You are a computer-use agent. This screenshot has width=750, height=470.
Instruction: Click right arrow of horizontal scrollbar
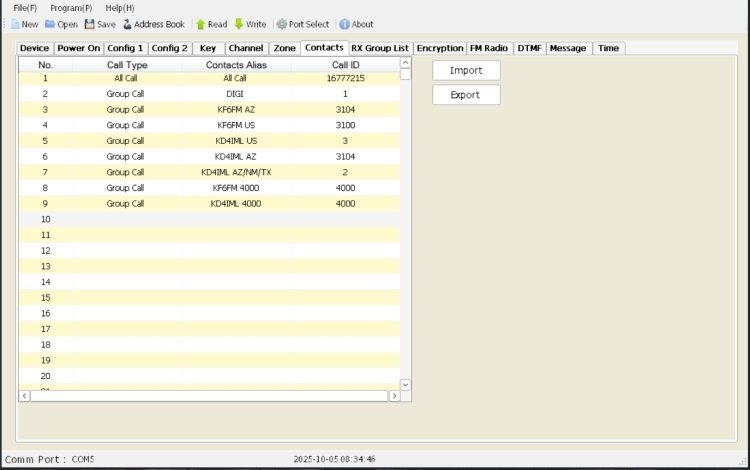[394, 396]
